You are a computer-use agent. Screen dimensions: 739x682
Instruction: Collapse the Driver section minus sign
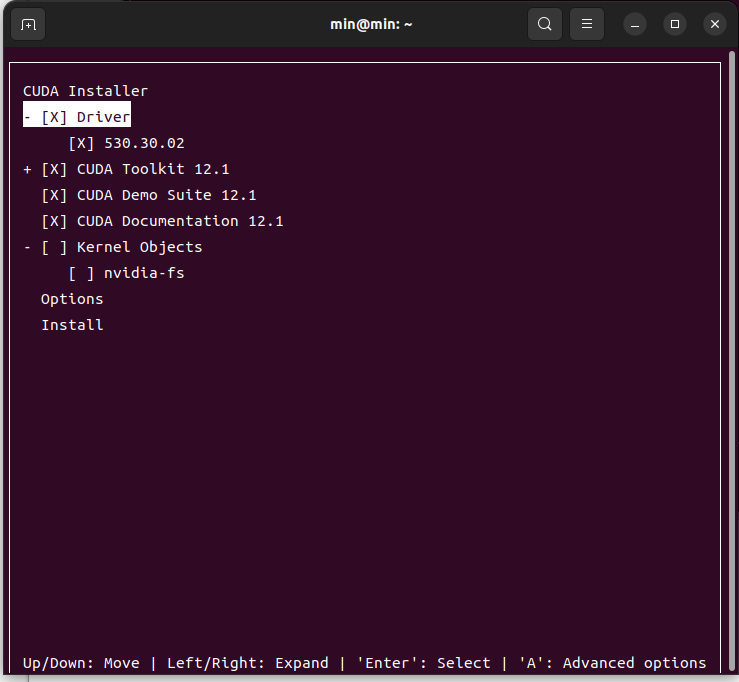(27, 117)
